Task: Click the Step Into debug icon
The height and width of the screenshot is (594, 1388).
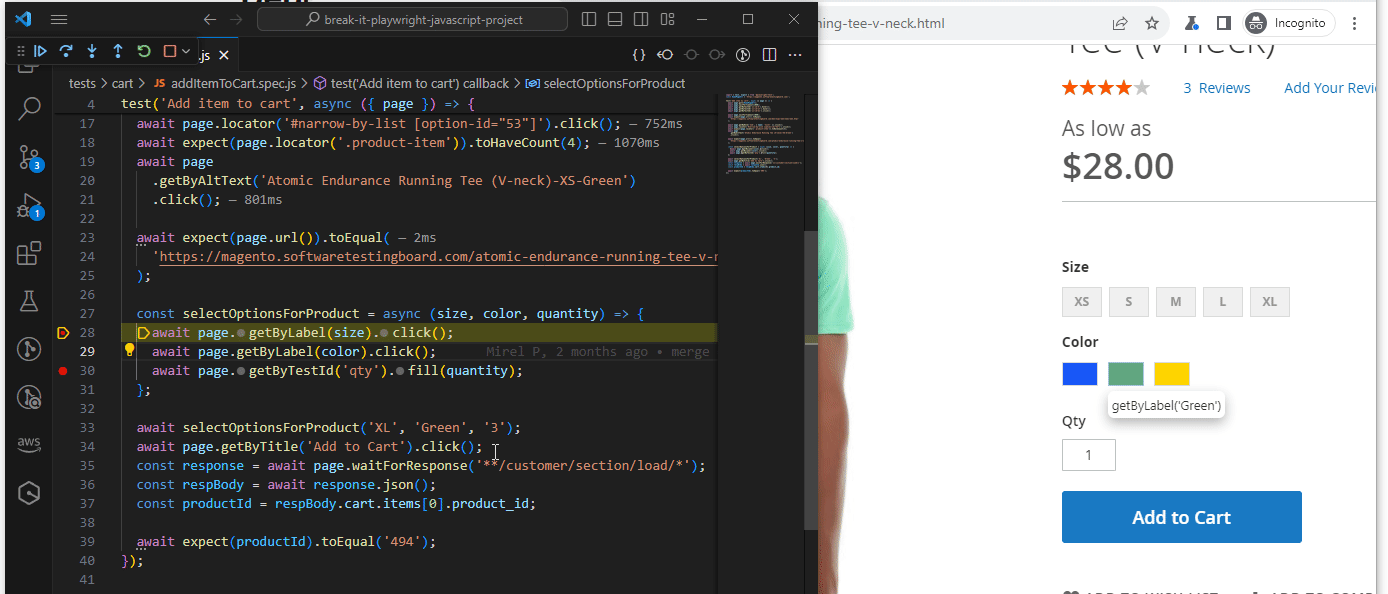Action: 92,51
